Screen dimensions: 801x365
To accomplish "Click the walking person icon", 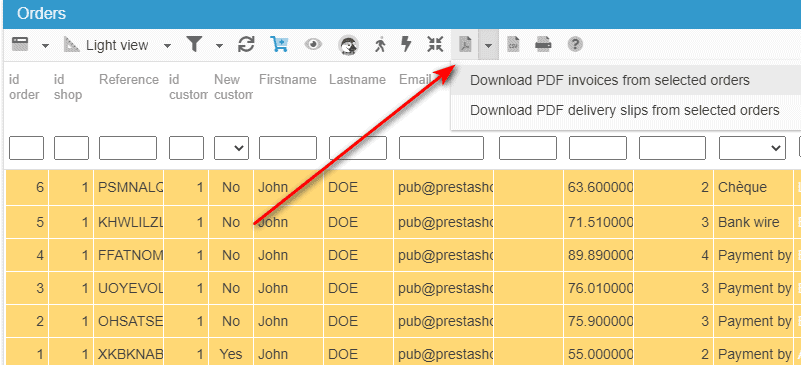I will (379, 45).
